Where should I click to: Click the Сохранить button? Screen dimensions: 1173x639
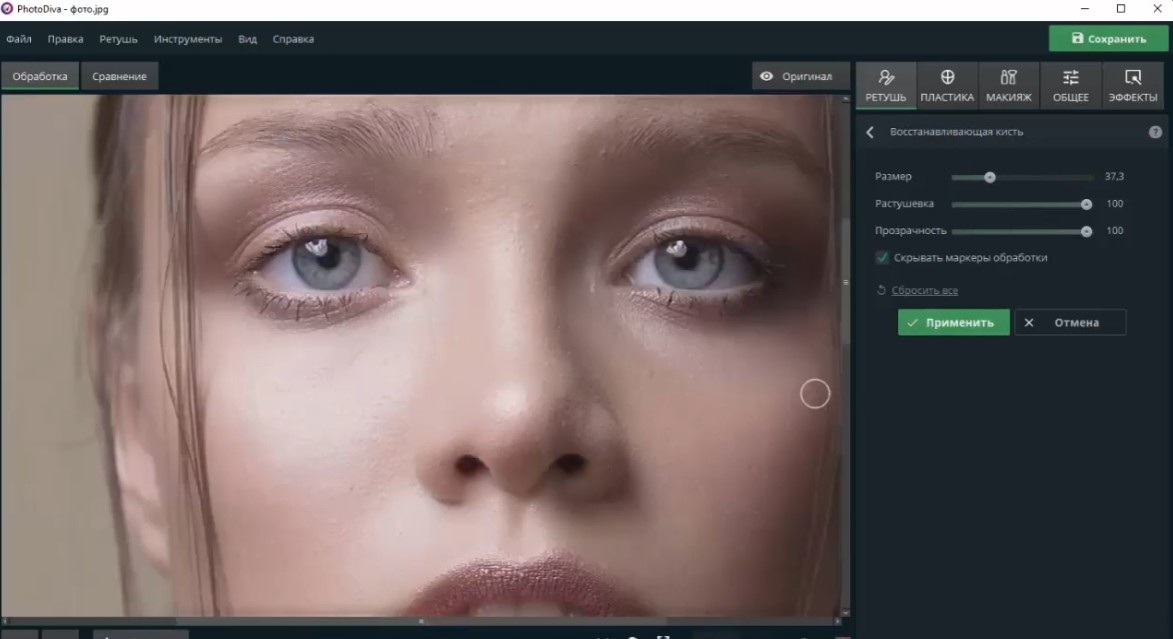tap(1108, 39)
